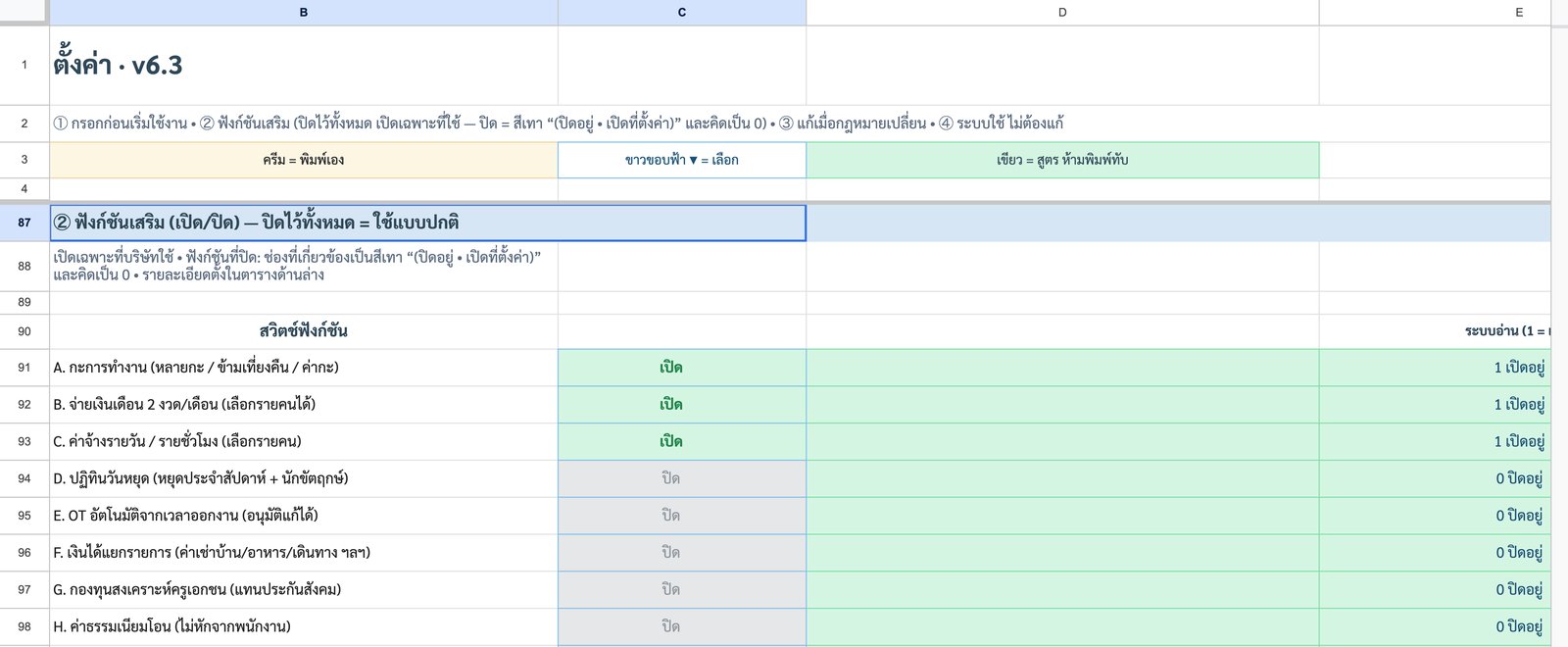
Task: Select column C via its header
Action: (682, 13)
